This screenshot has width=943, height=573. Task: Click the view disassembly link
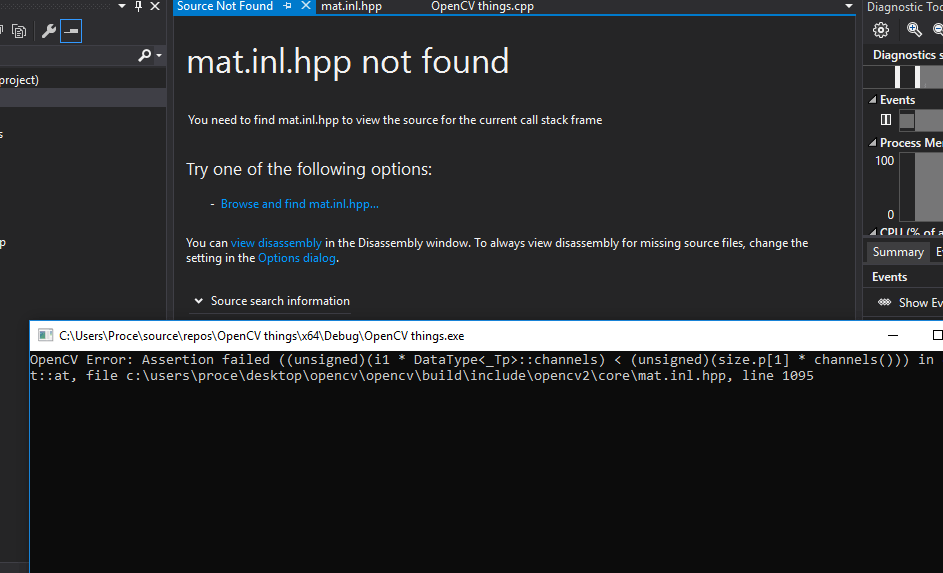tap(276, 243)
